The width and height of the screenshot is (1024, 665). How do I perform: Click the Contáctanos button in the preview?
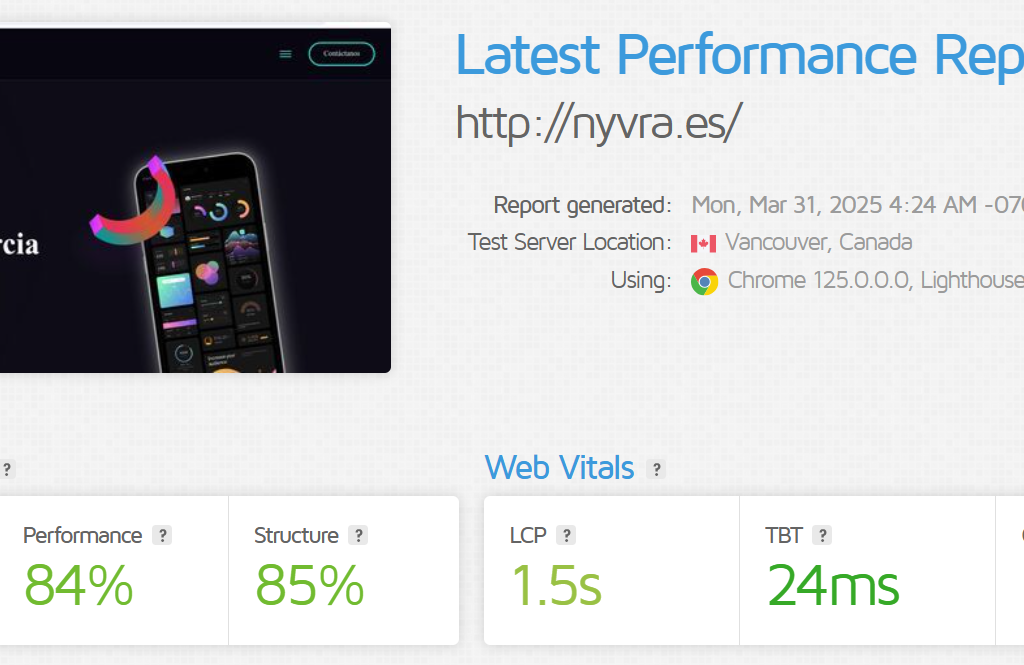point(342,54)
